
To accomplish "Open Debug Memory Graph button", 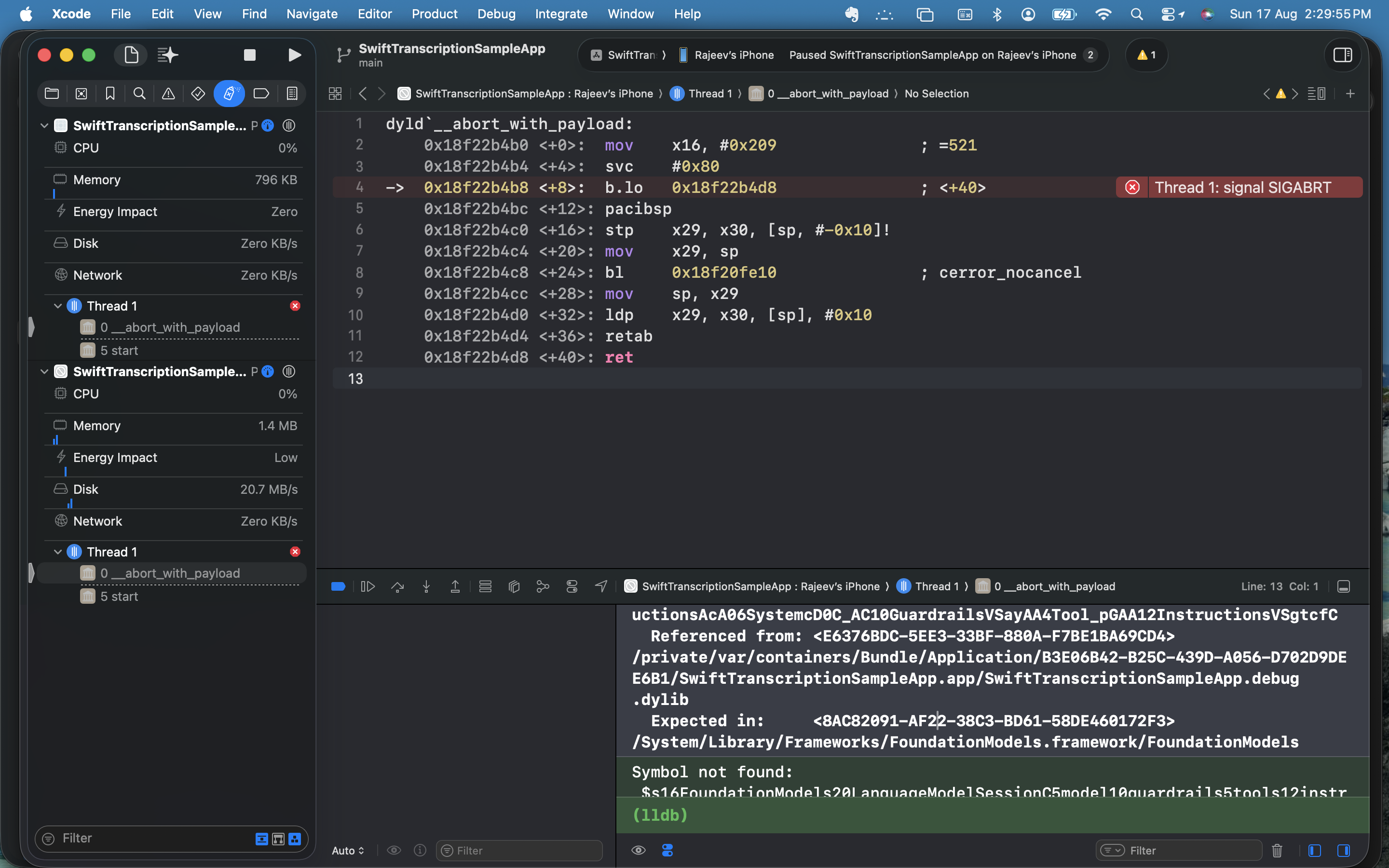I will [x=543, y=586].
